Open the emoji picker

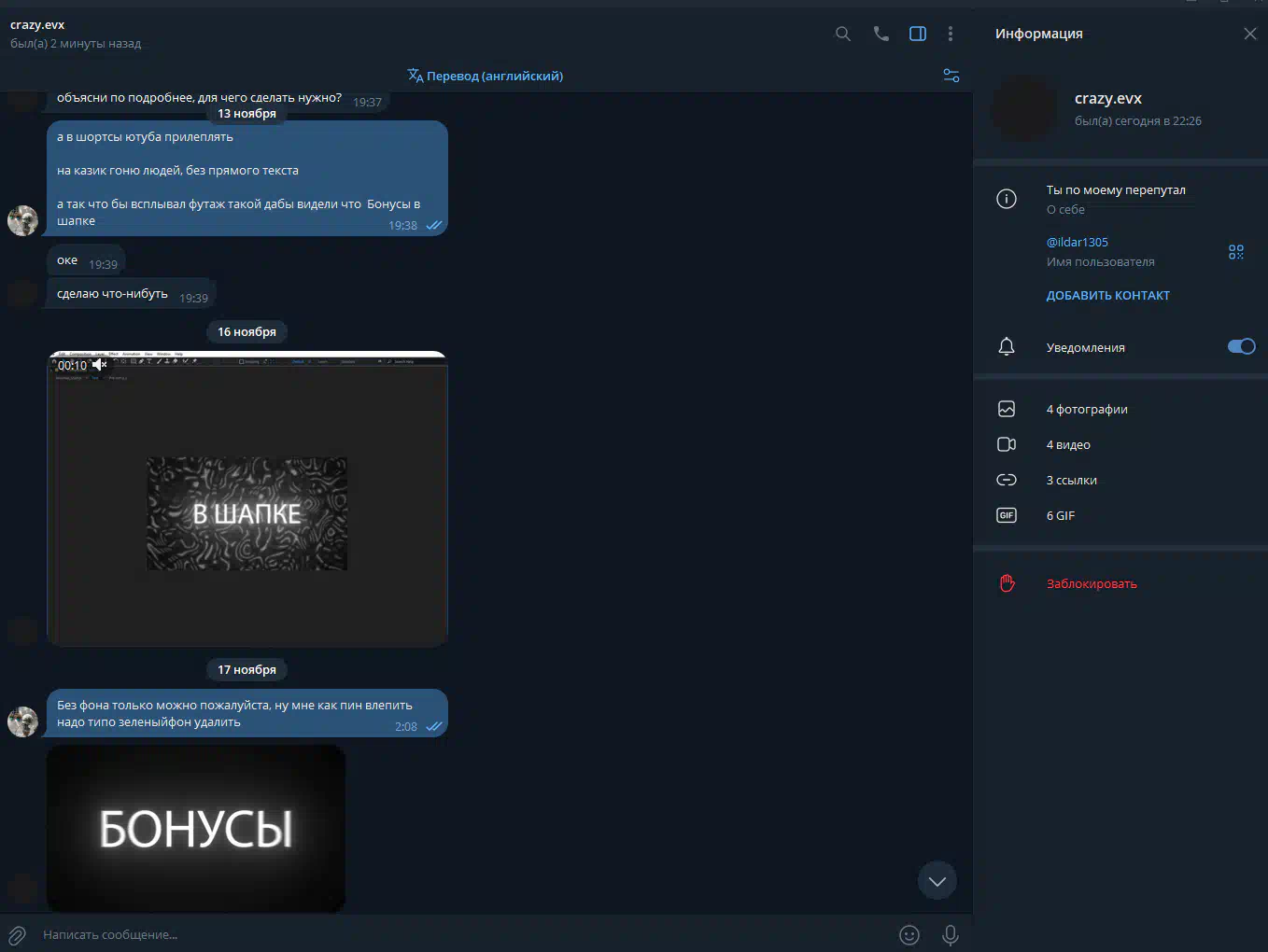coord(909,934)
